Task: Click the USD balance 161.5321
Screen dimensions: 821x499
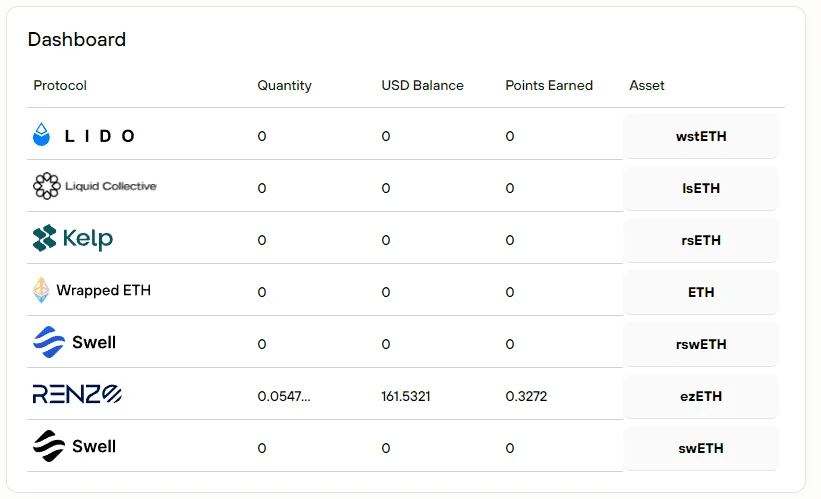Action: click(x=406, y=396)
